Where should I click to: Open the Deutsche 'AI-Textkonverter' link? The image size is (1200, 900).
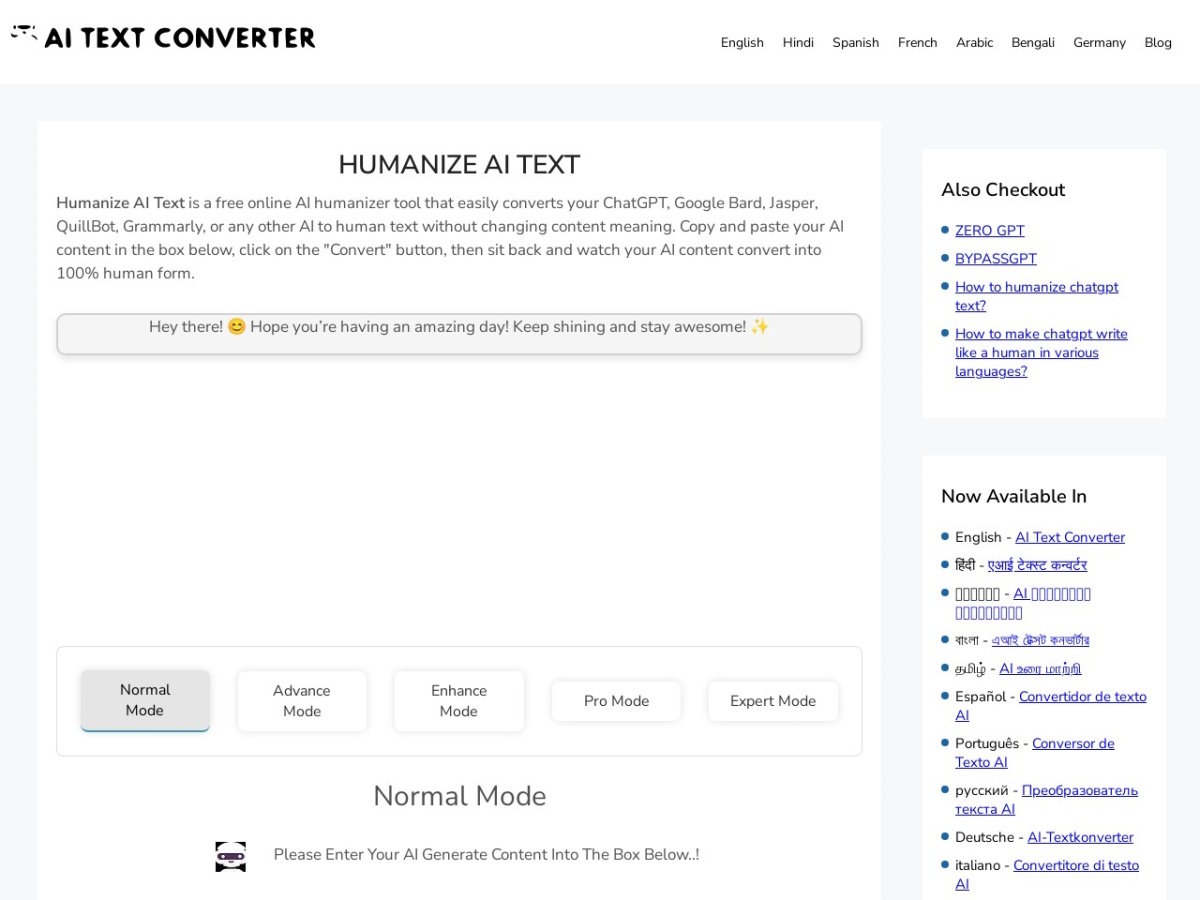(1080, 837)
